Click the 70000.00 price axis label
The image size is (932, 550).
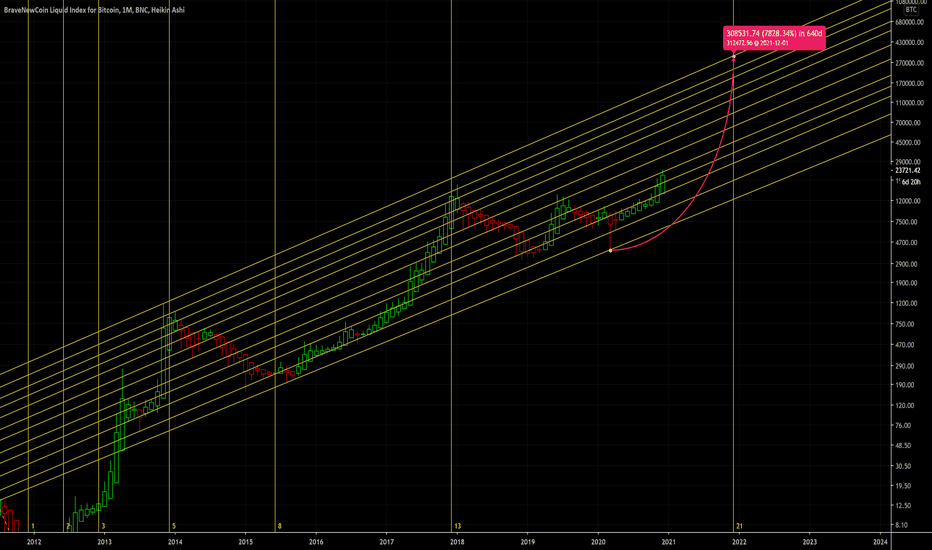coord(909,123)
